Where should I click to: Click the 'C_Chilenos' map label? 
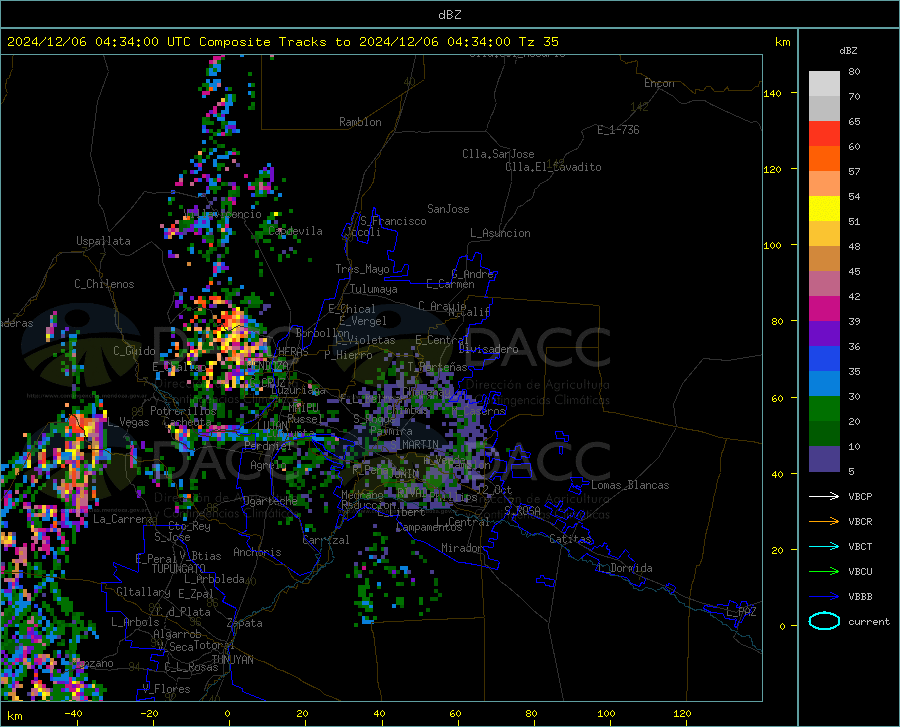tap(104, 284)
